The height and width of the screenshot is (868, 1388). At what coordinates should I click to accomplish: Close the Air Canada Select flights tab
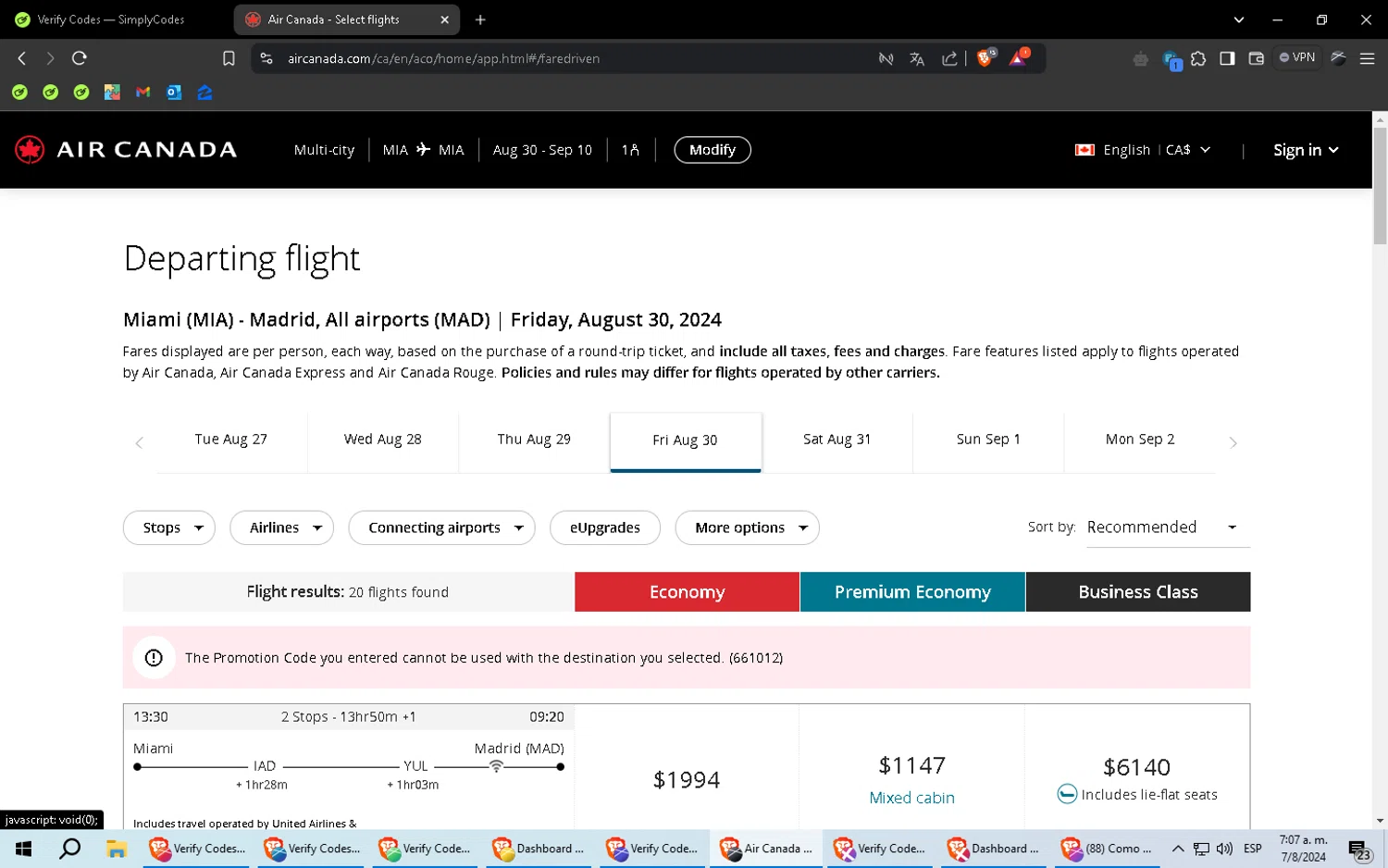pyautogui.click(x=444, y=19)
